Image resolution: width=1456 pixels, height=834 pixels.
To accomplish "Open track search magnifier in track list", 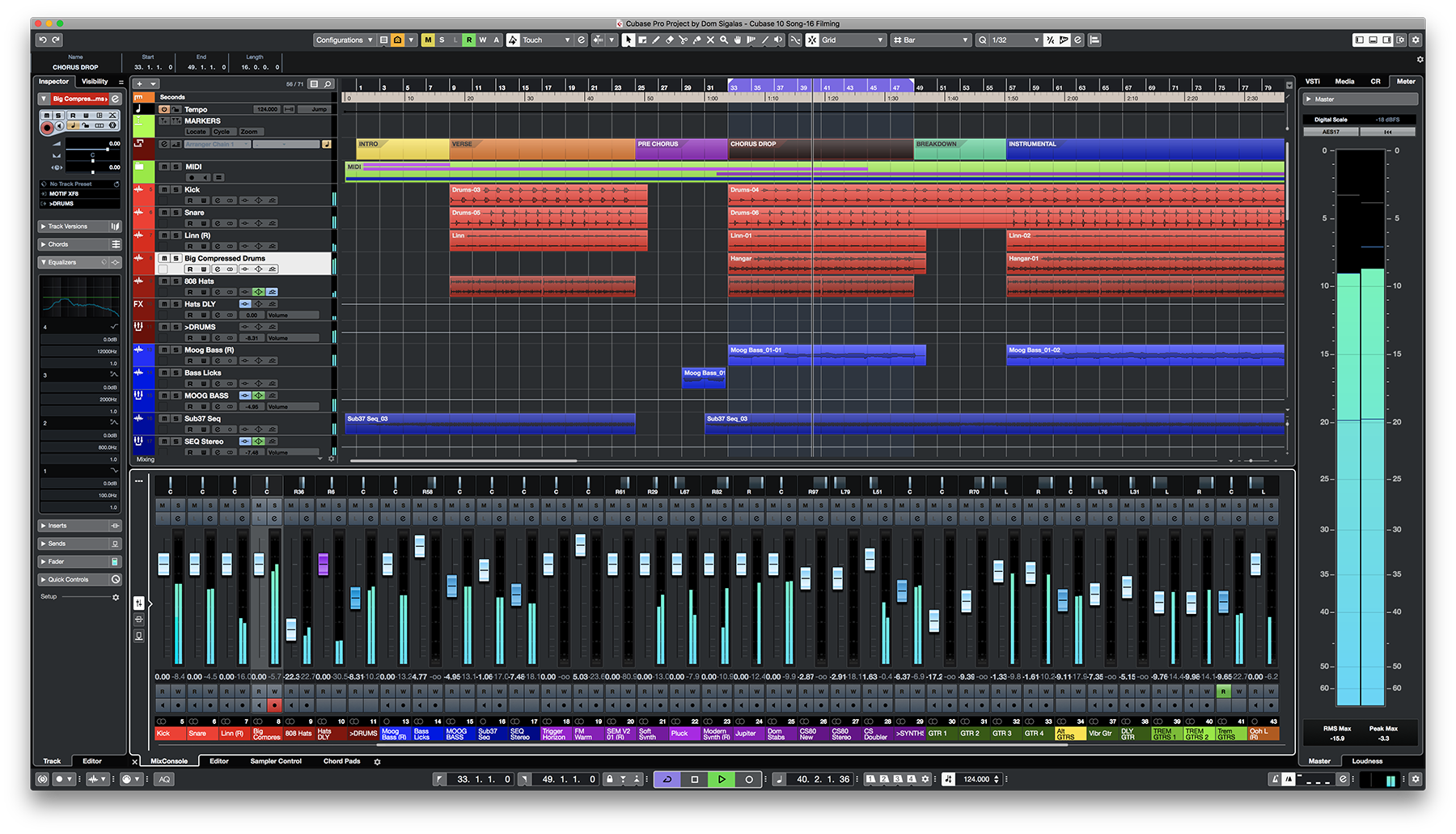I will [328, 84].
